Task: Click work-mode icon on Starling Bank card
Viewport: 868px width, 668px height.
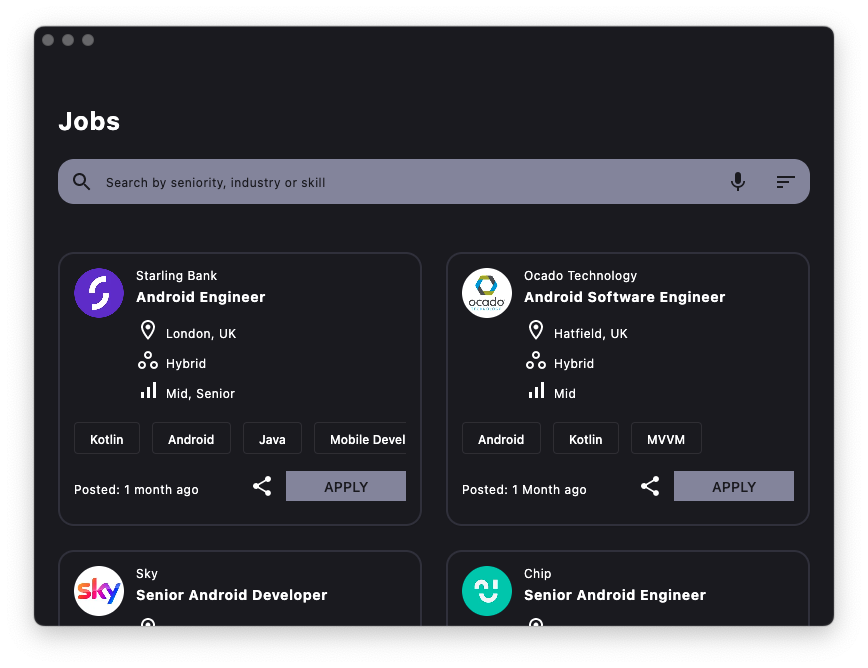Action: point(148,360)
